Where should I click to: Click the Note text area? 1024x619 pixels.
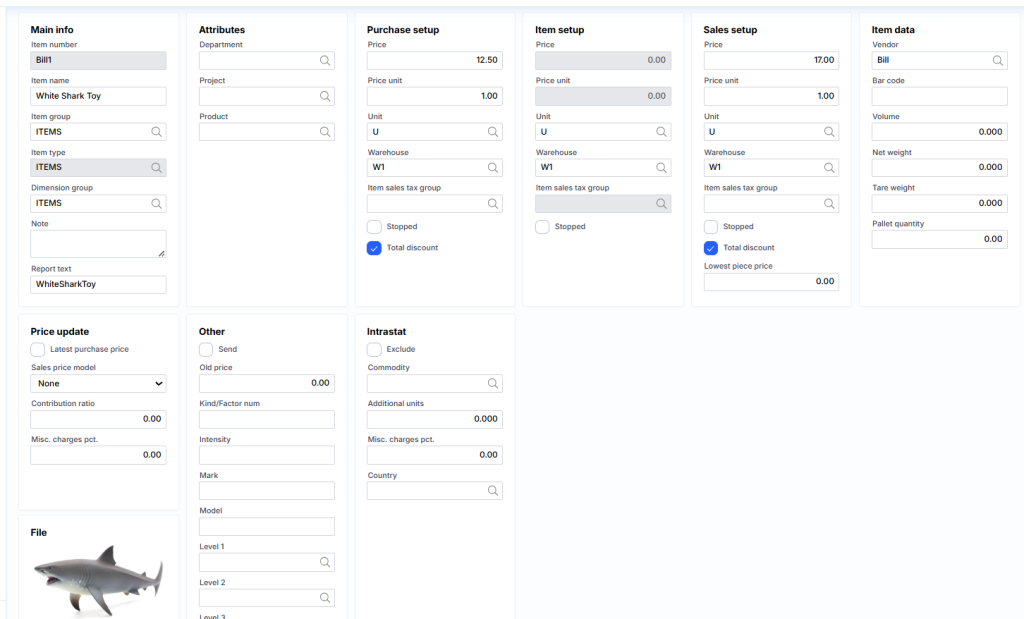coord(98,244)
